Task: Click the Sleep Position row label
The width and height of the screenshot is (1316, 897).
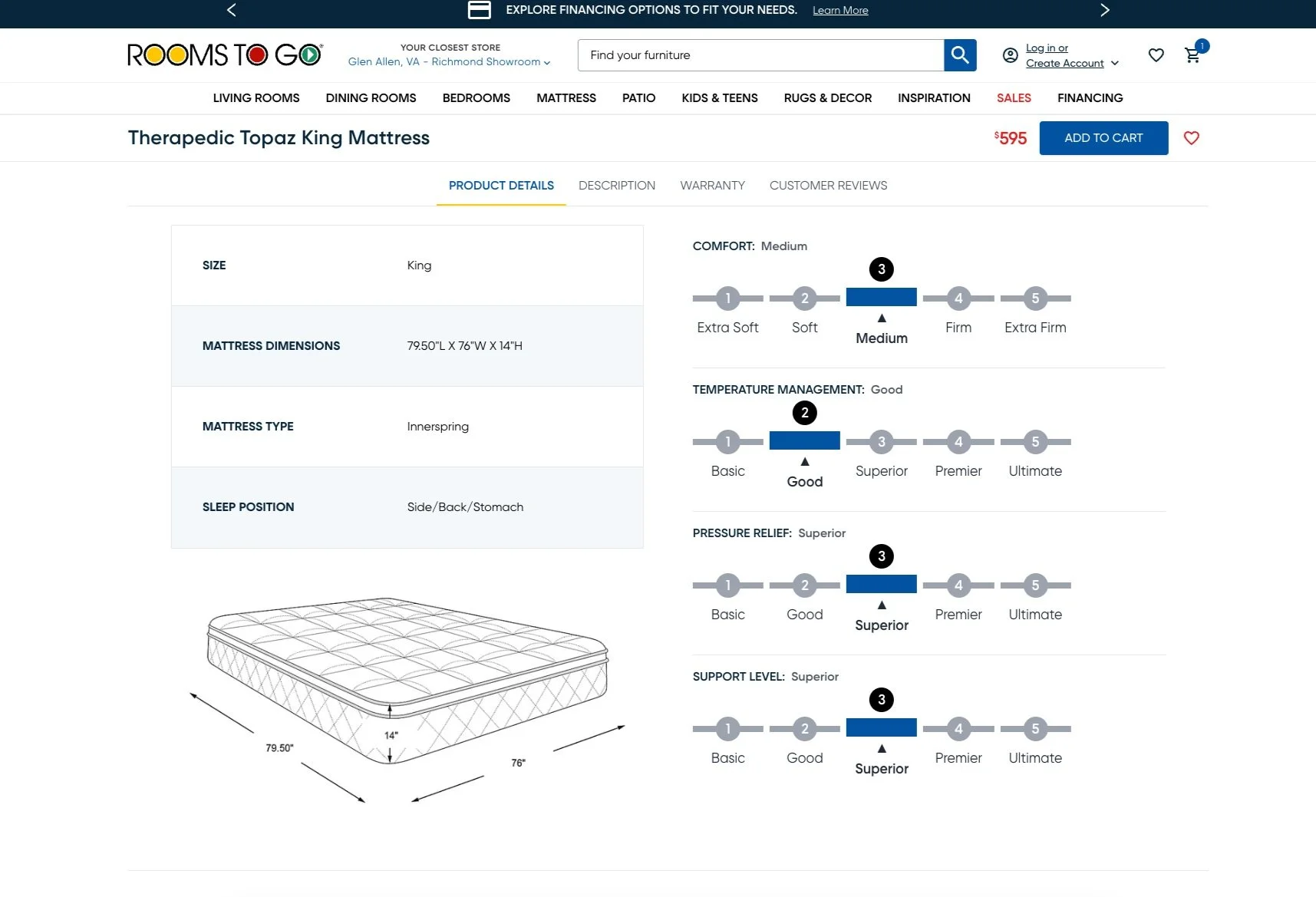Action: tap(248, 507)
